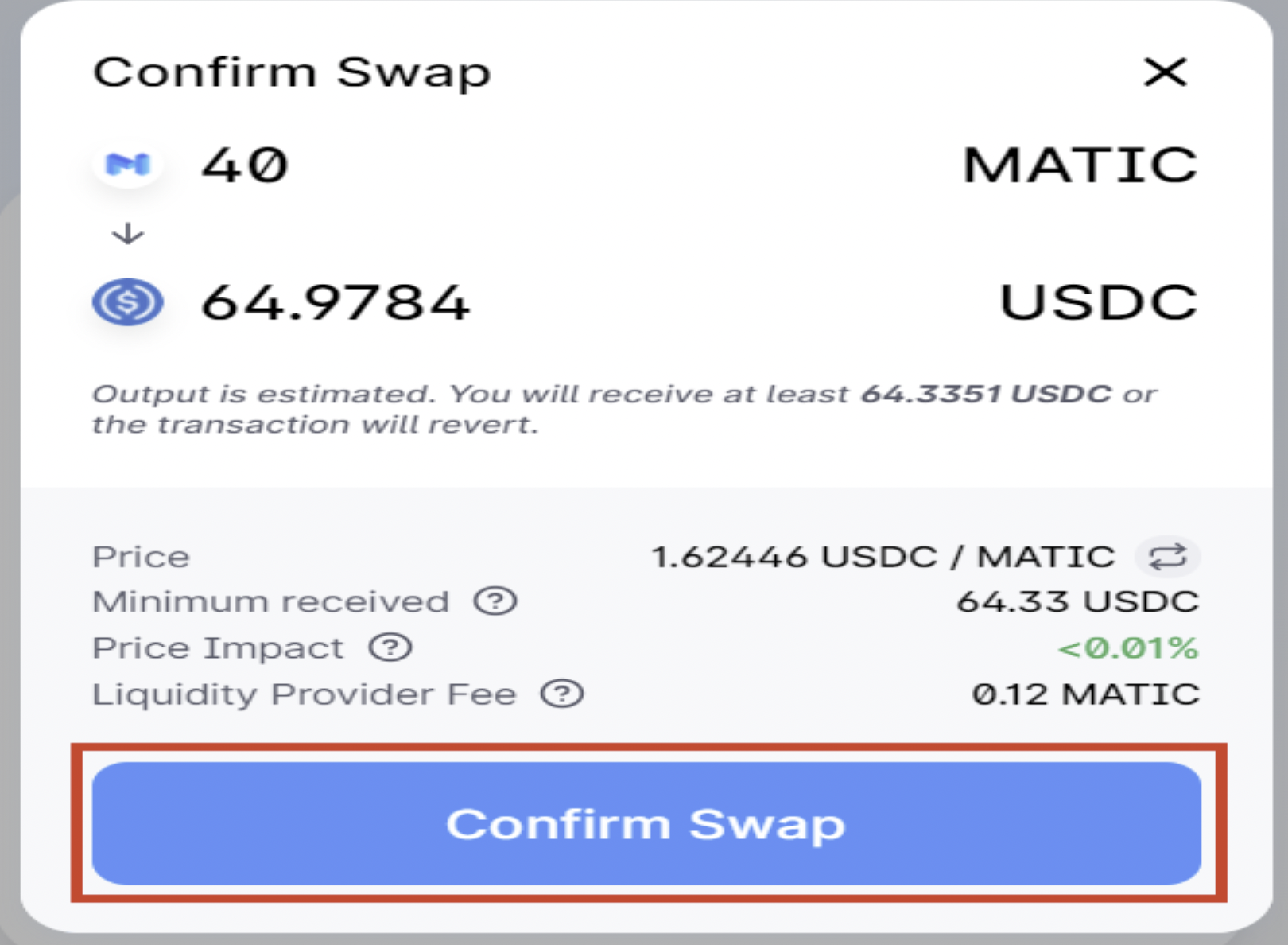This screenshot has width=1288, height=945.
Task: Click the green <0.01% price impact value
Action: tap(1128, 647)
